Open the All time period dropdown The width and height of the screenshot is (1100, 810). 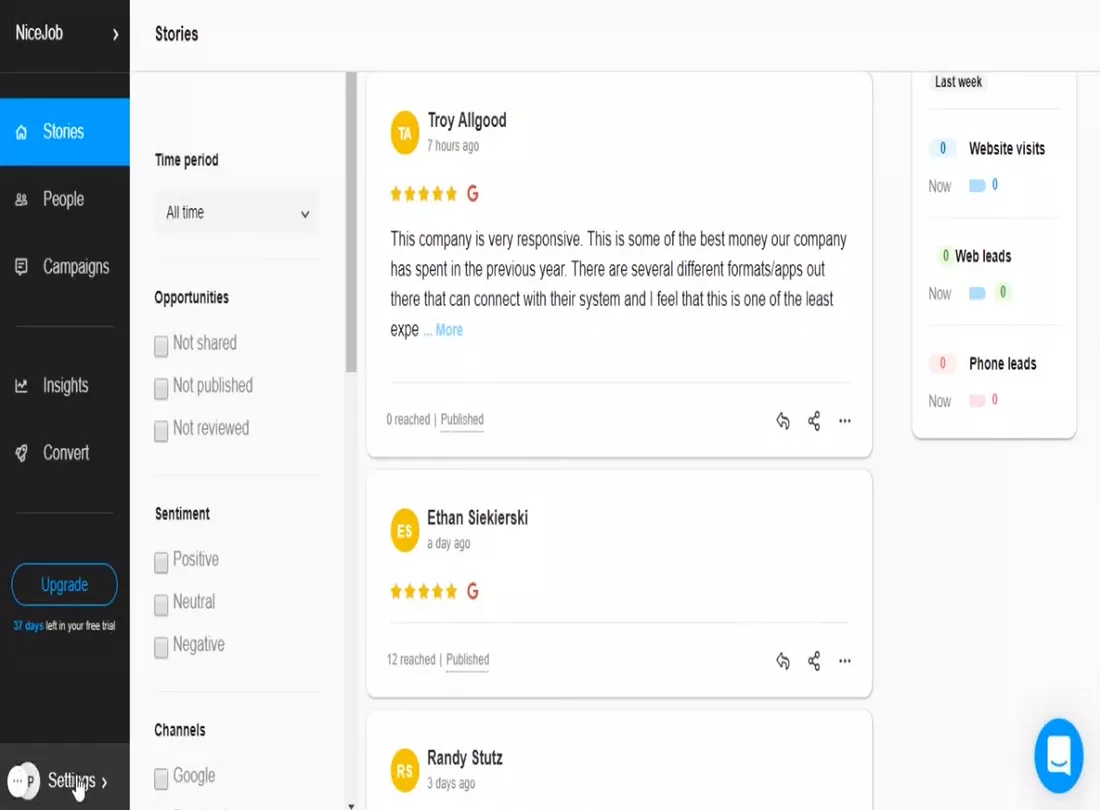[237, 213]
